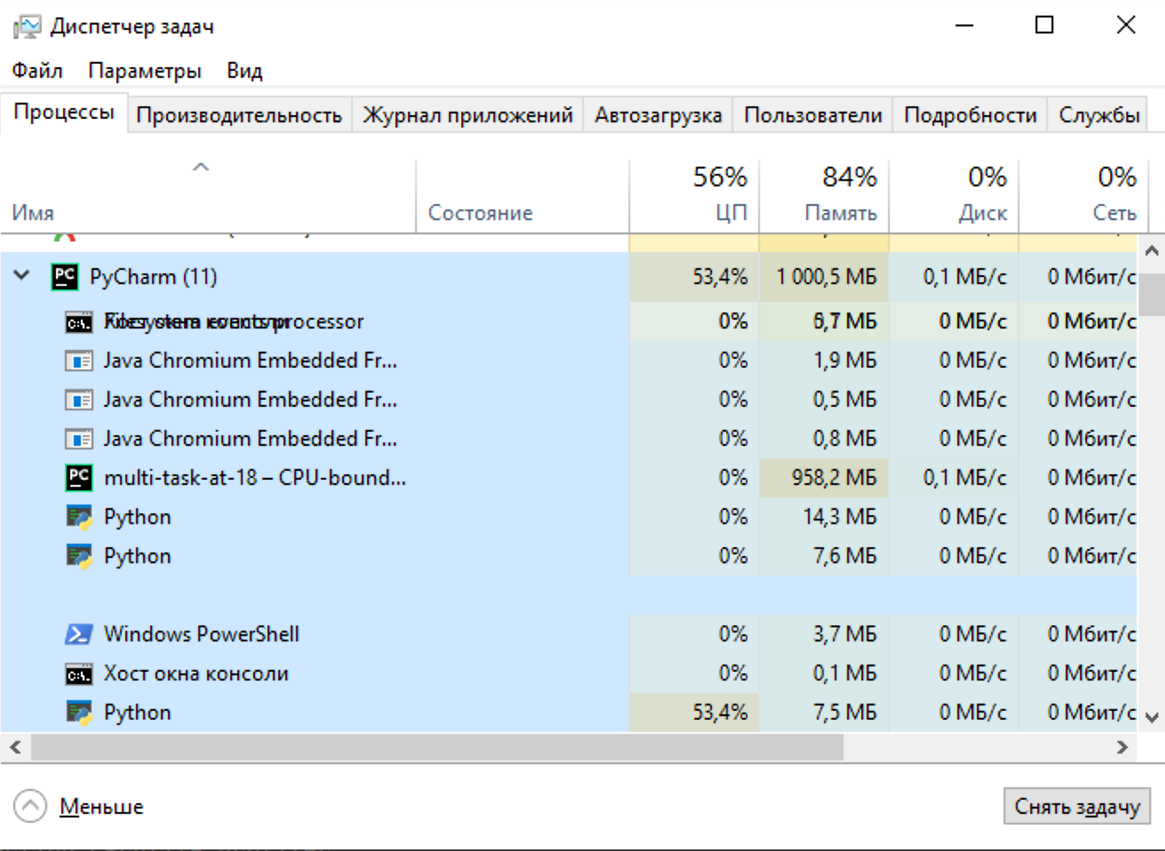Collapse the PyCharm (11) process group
The width and height of the screenshot is (1165, 851).
click(22, 276)
